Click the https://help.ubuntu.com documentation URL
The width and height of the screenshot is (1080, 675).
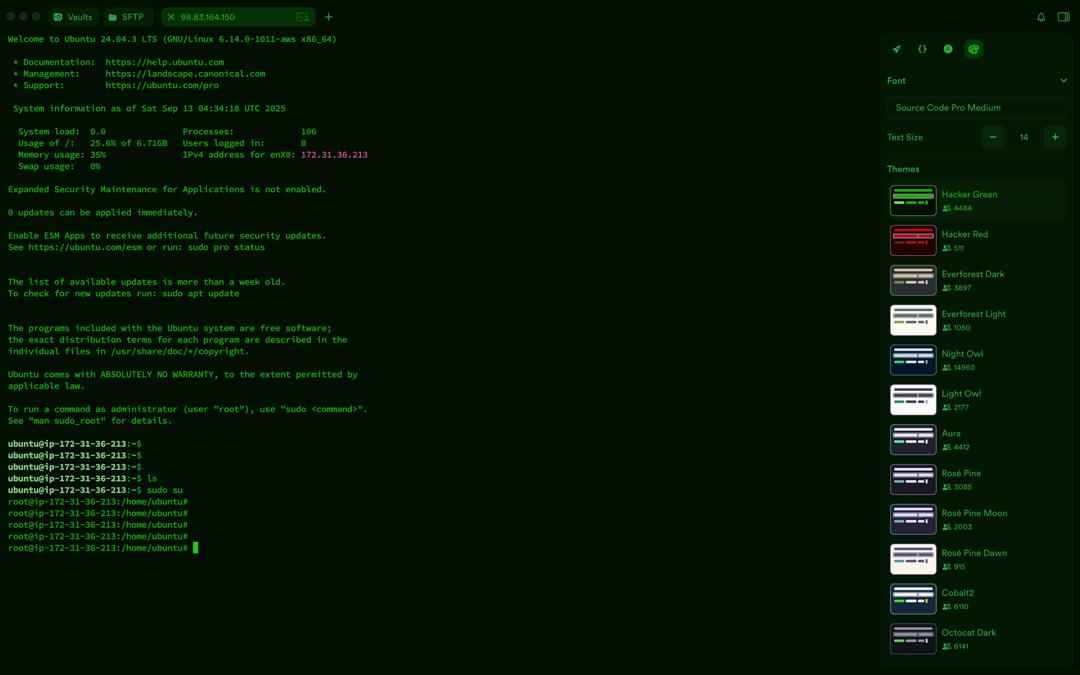pyautogui.click(x=165, y=62)
